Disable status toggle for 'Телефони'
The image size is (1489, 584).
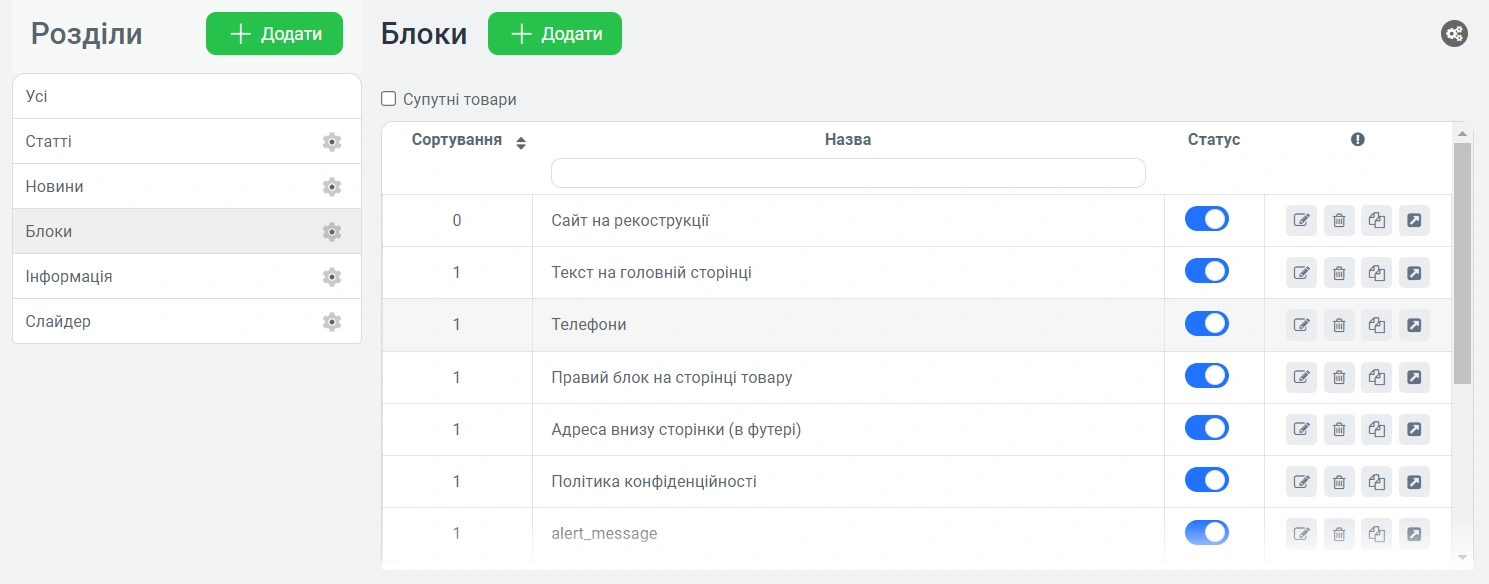coord(1206,324)
